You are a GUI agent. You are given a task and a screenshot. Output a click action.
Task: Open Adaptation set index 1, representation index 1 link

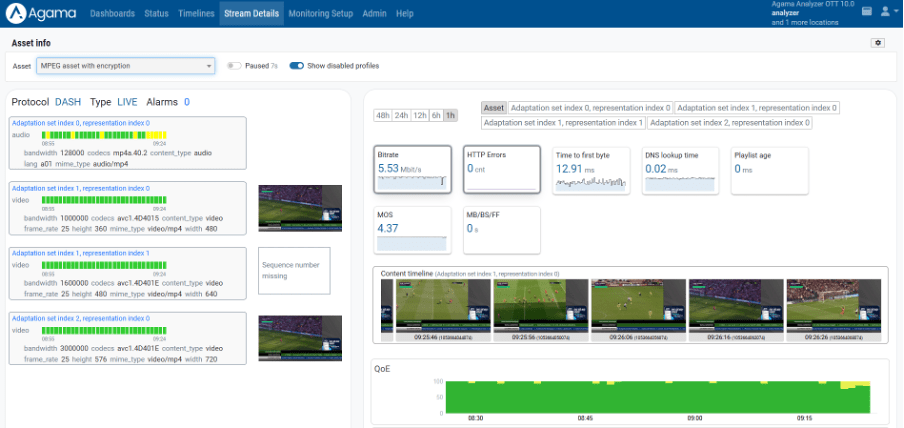point(80,253)
